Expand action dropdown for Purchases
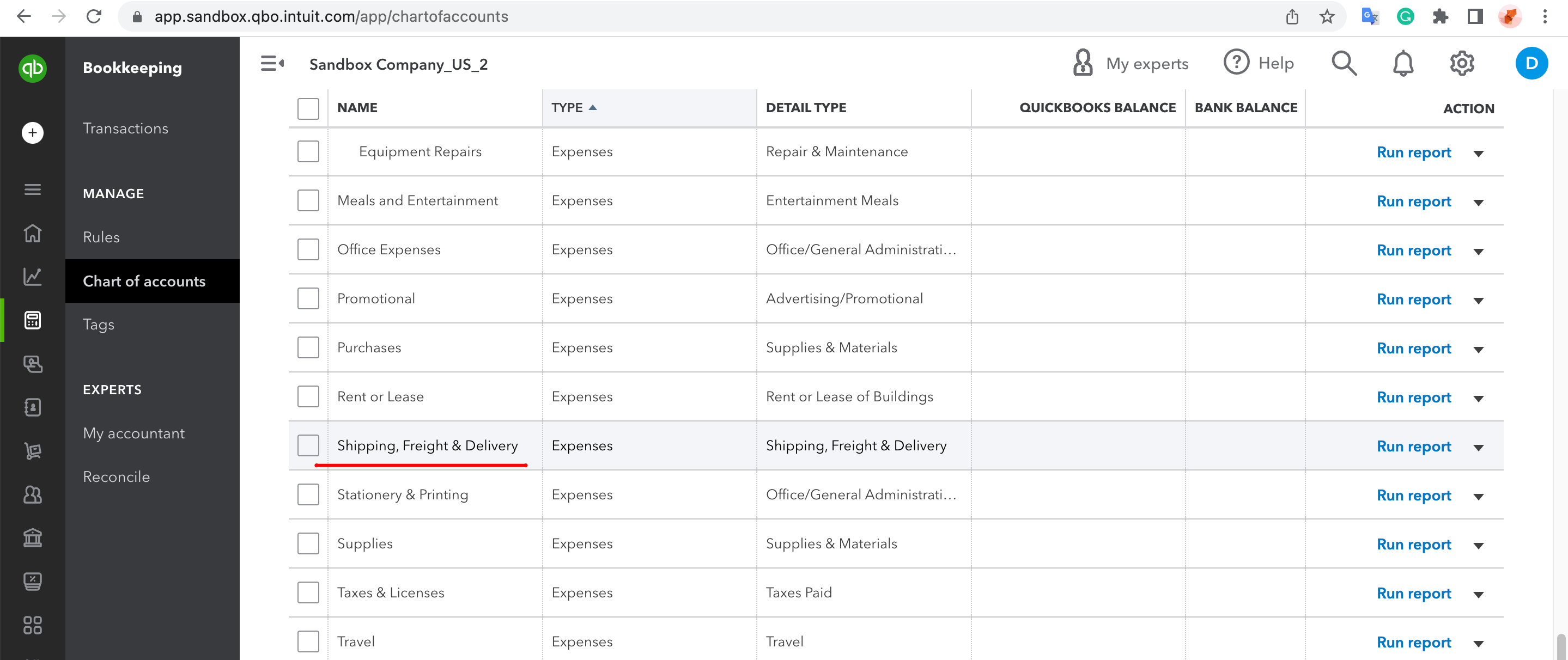 pos(1478,349)
